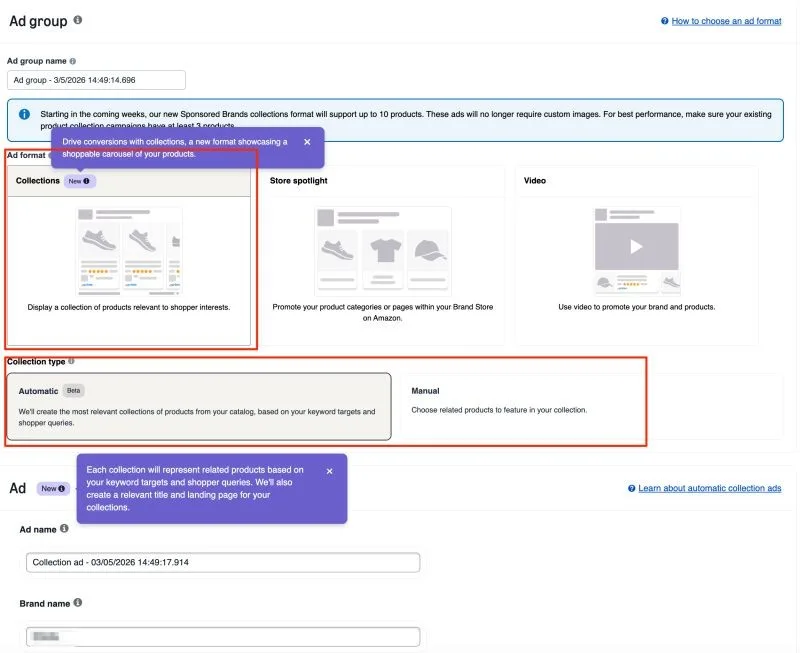Click the Collections shoe carousel preview image
This screenshot has width=800, height=653.
pyautogui.click(x=129, y=252)
